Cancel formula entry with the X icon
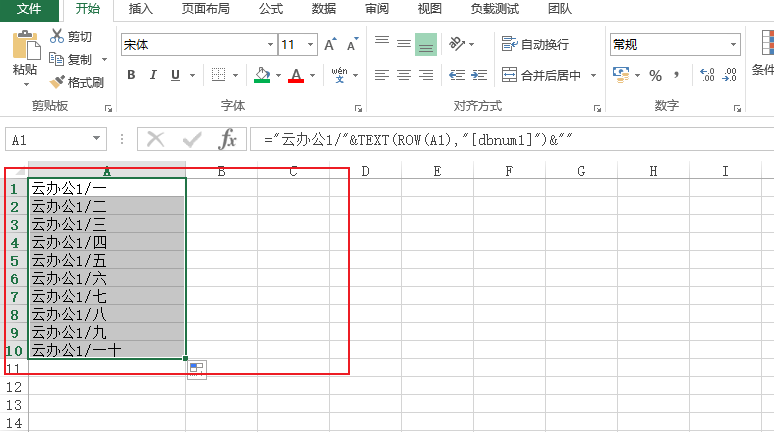 click(x=155, y=140)
